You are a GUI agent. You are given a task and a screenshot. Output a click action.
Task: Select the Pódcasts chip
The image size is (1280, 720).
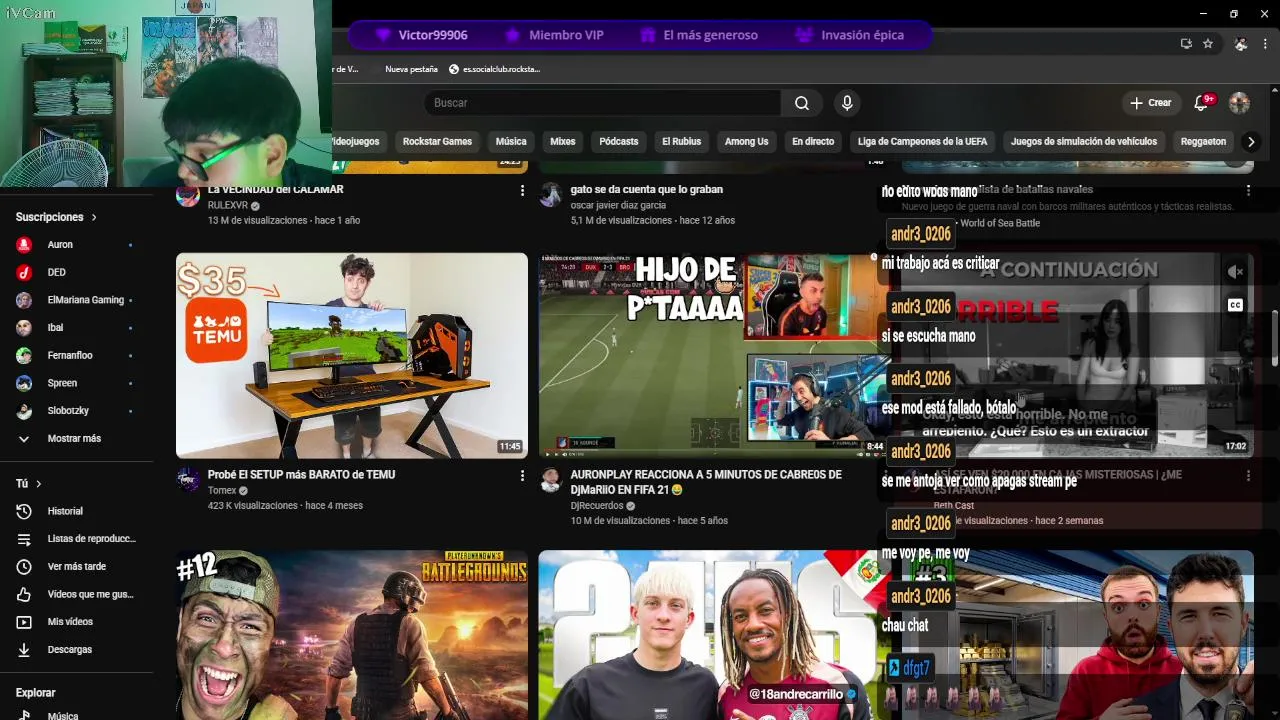click(619, 142)
